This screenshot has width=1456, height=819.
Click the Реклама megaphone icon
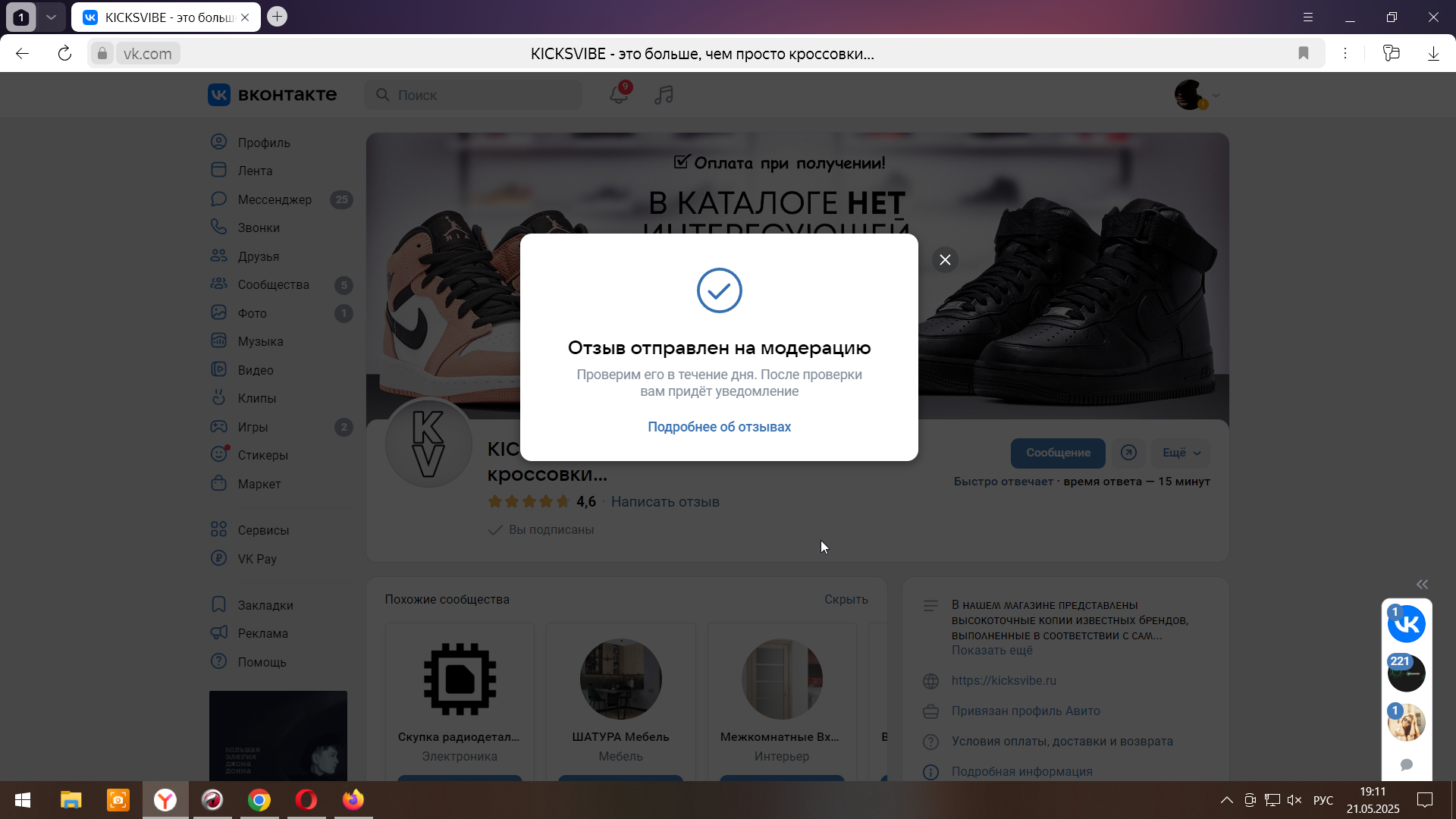[x=219, y=632]
